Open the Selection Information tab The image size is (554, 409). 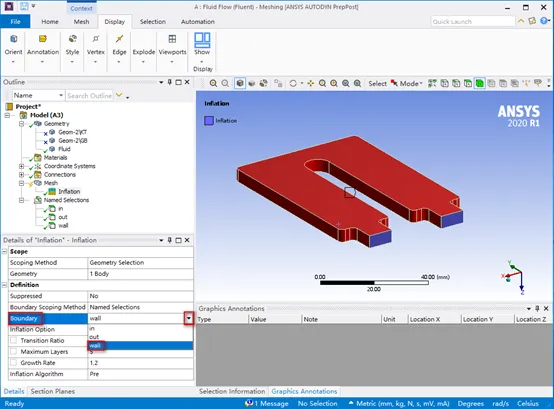[232, 391]
